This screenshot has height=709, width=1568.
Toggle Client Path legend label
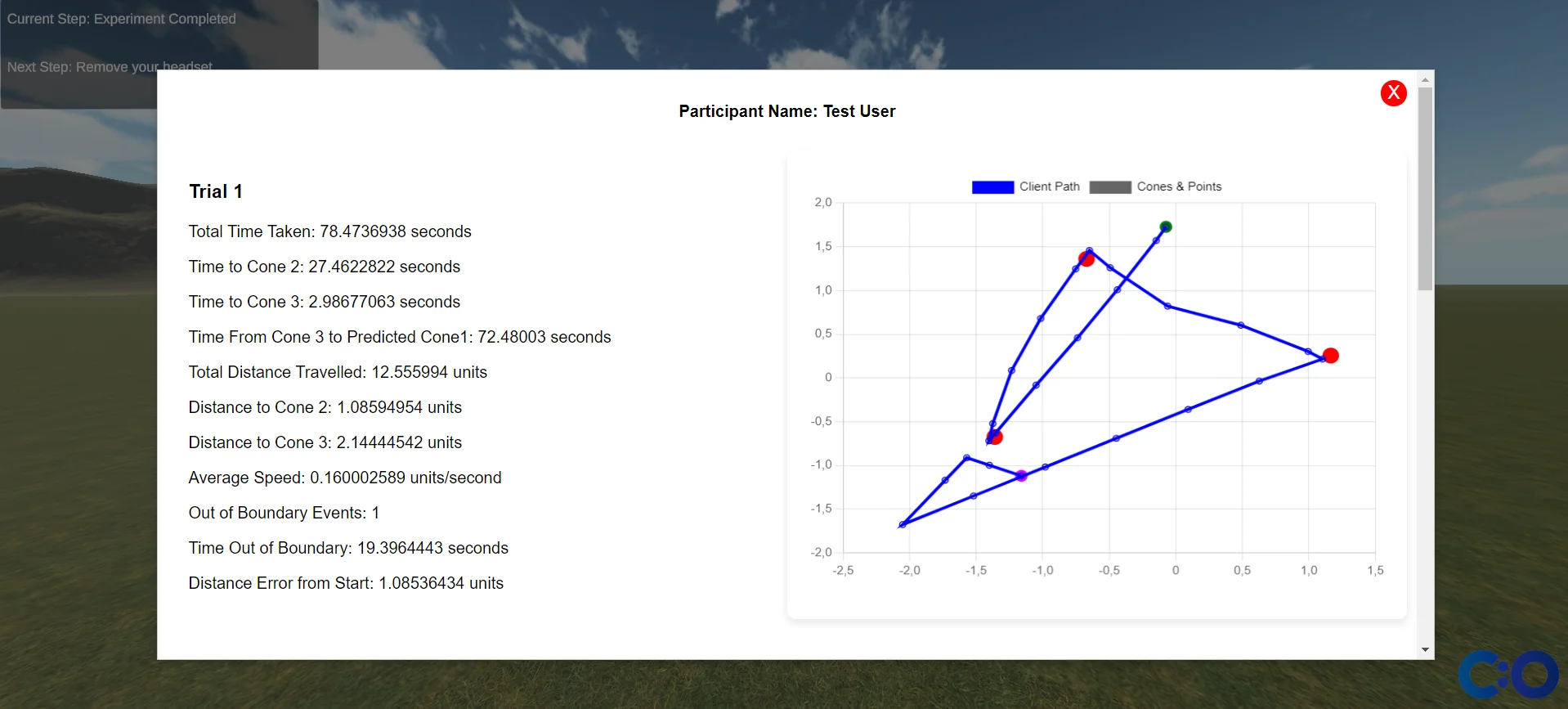1049,186
